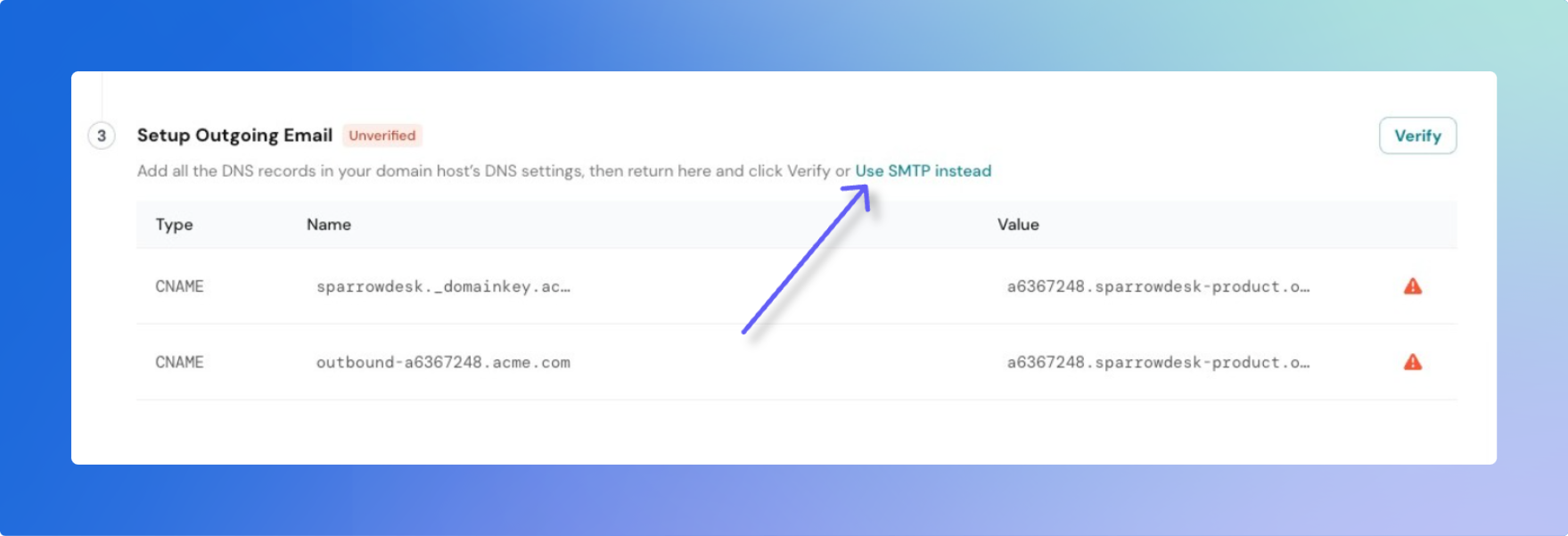Select the Value column header
The image size is (1568, 536).
[x=1018, y=225]
